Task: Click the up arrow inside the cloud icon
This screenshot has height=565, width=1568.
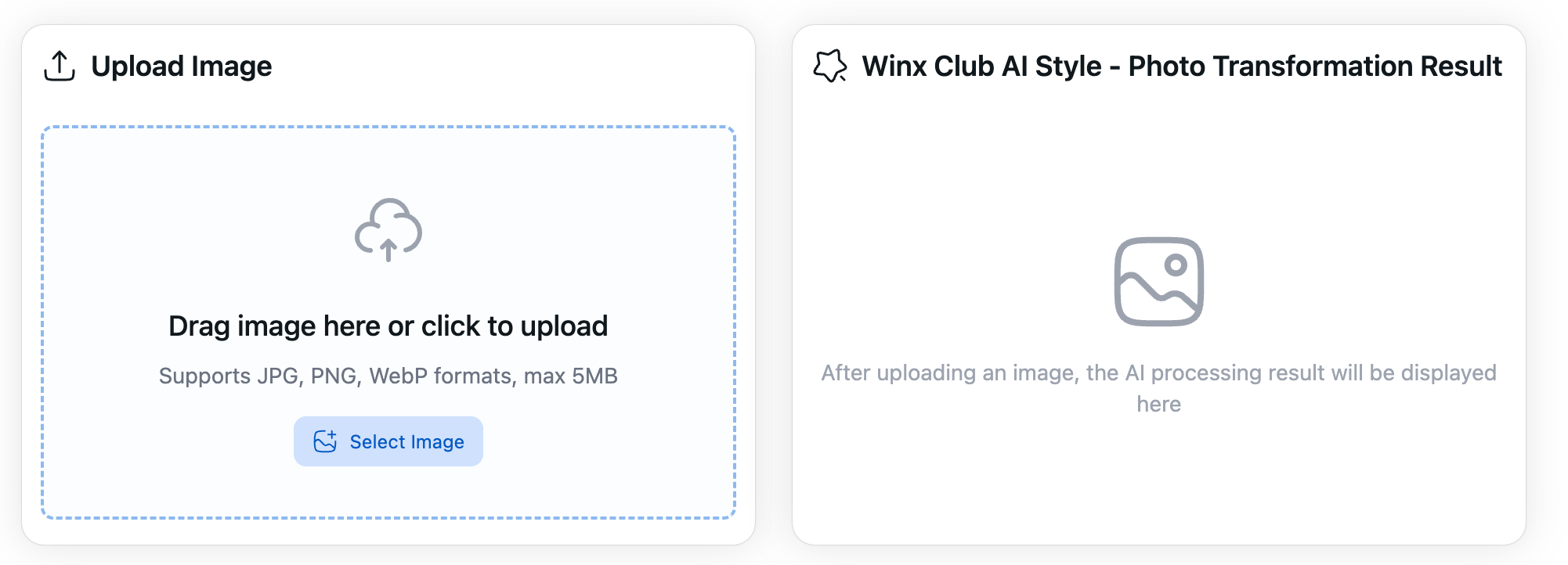Action: 388,250
